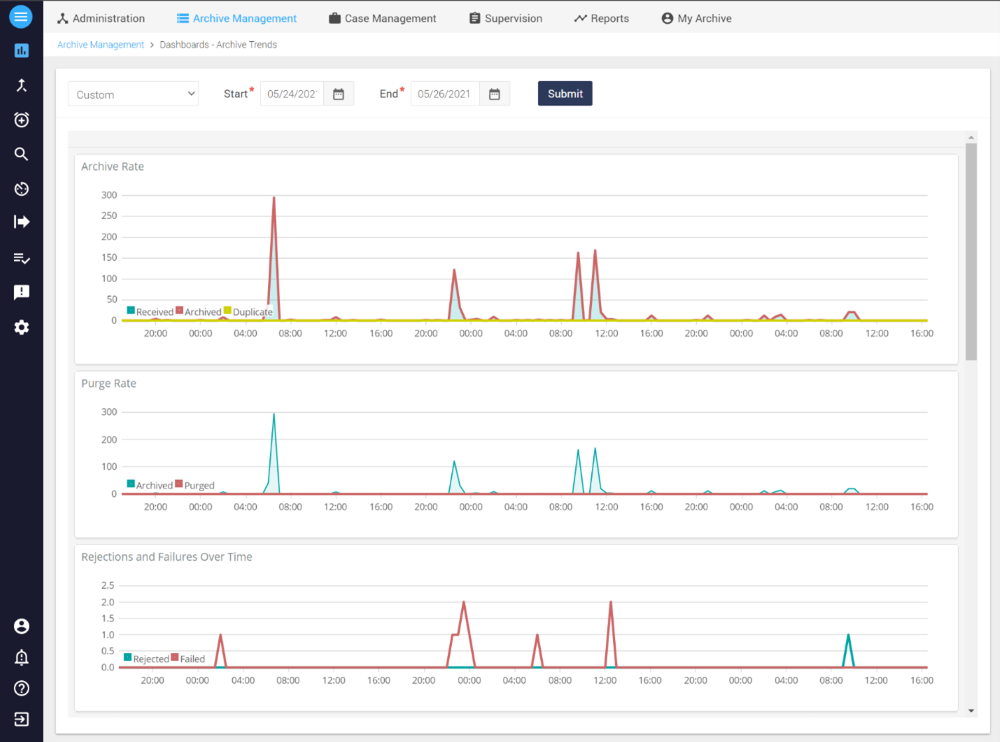1000x742 pixels.
Task: Click the merge arrows sidebar icon
Action: (21, 85)
